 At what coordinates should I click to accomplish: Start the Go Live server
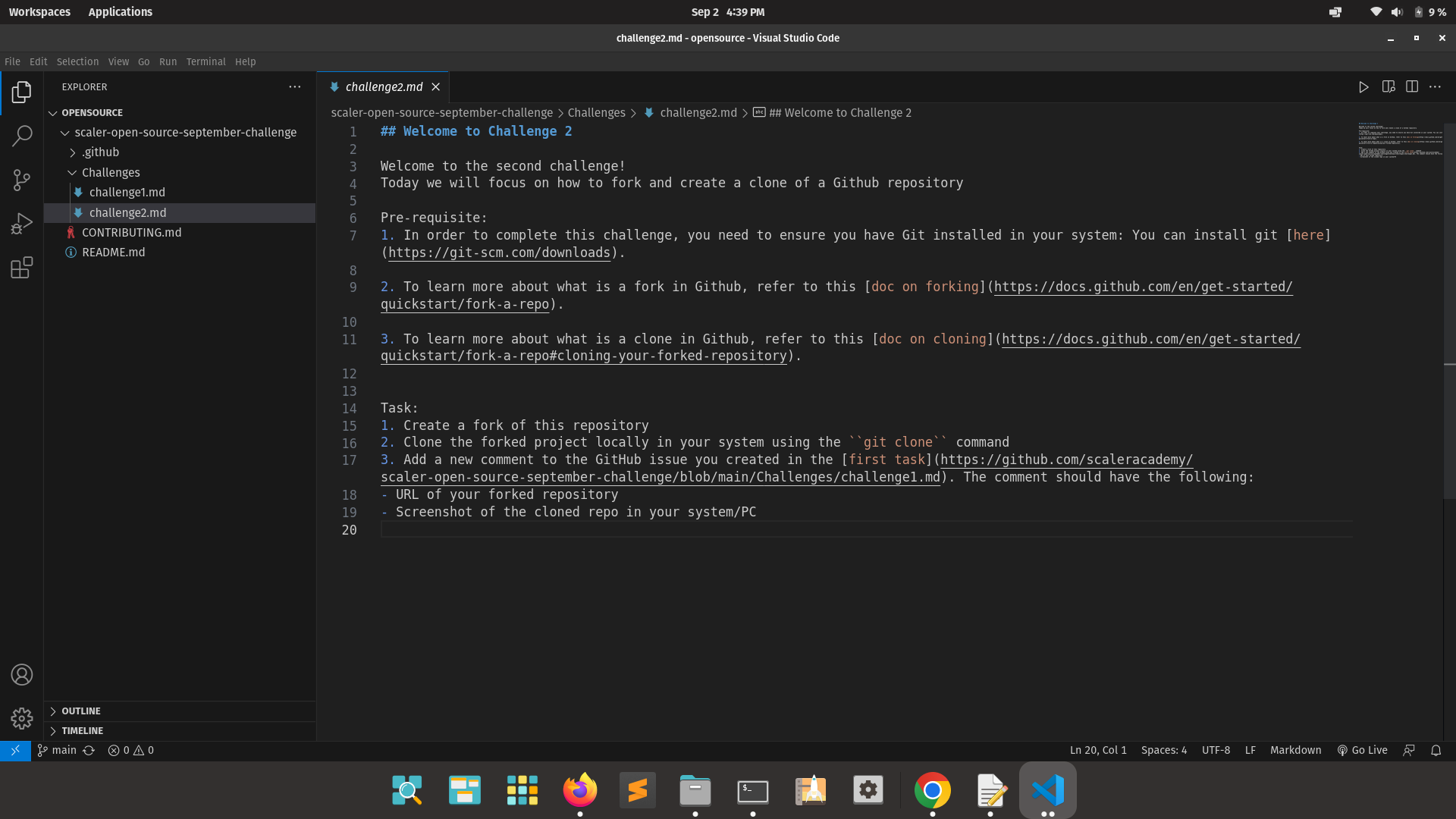coord(1362,750)
